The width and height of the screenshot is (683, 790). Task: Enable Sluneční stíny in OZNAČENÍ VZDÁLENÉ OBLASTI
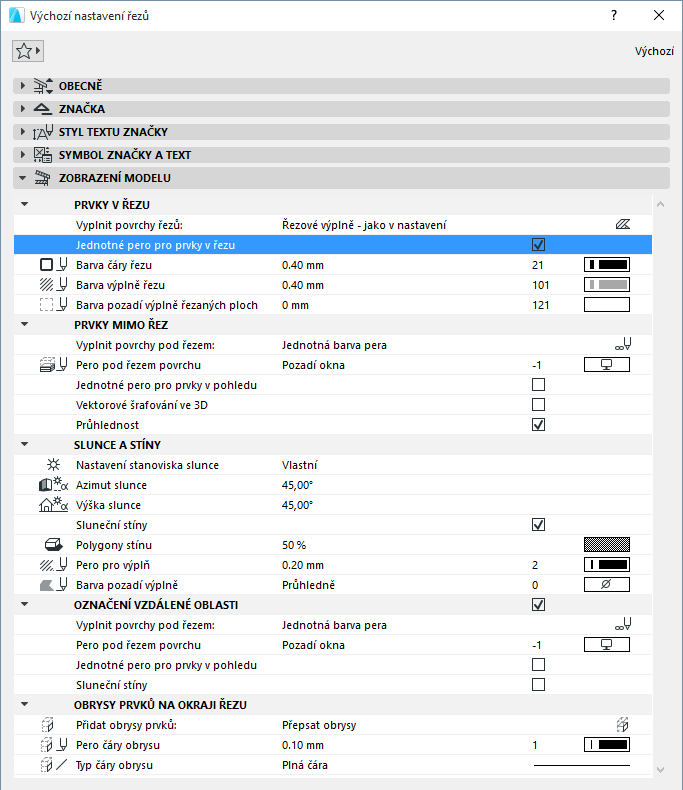[538, 685]
